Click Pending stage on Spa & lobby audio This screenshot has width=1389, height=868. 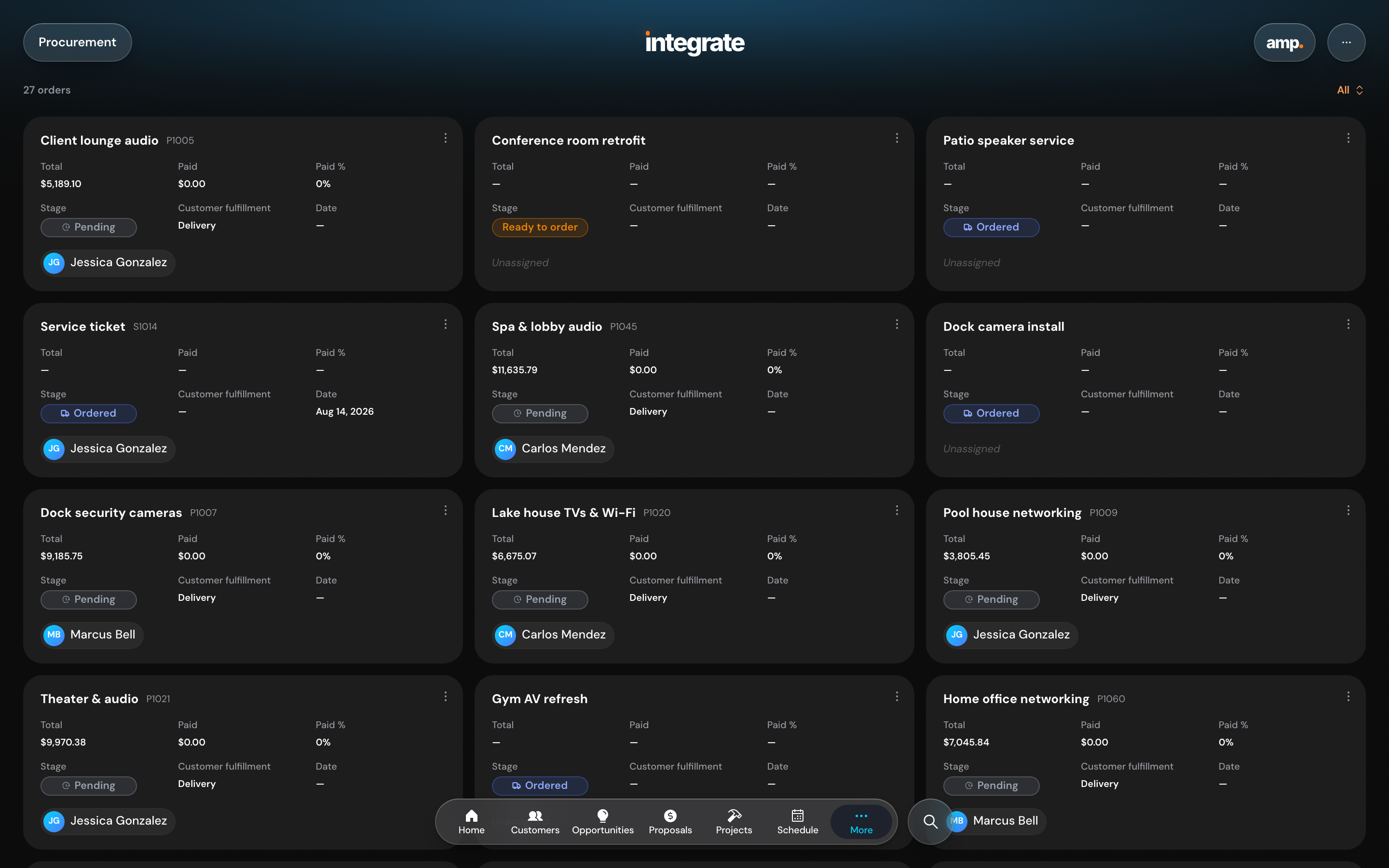pos(540,413)
